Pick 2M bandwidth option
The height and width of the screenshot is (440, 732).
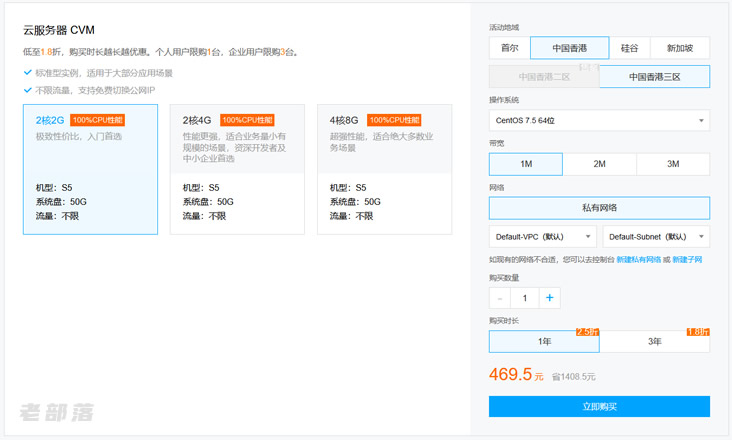pyautogui.click(x=599, y=164)
